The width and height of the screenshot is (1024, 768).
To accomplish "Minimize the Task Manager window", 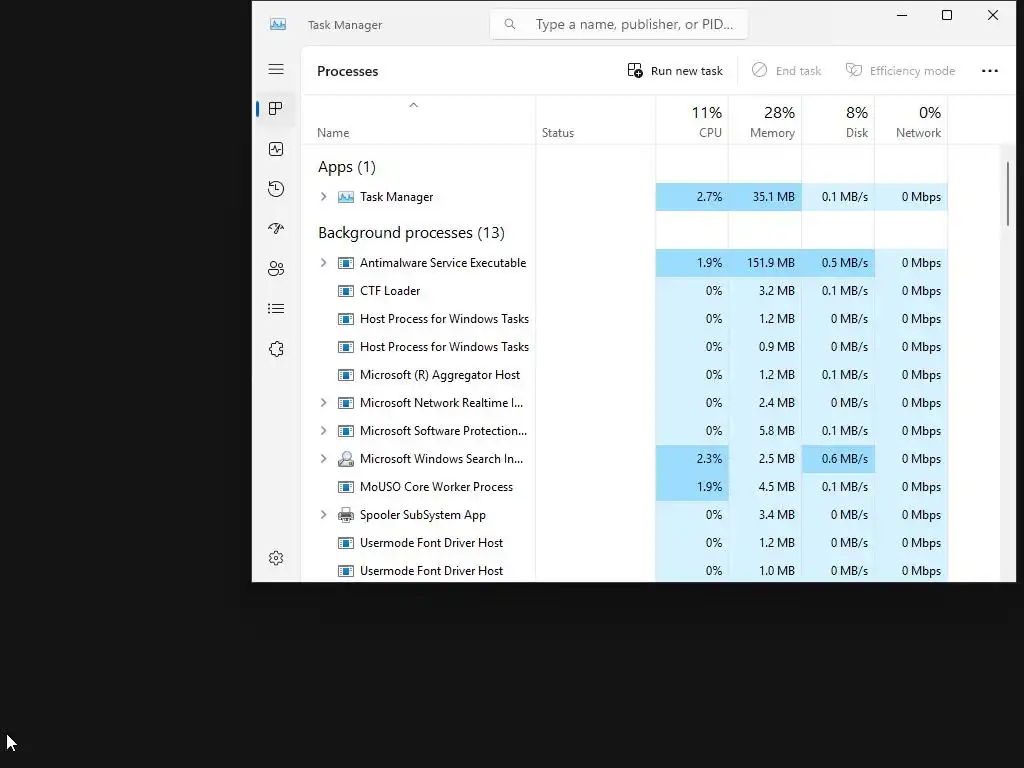I will (902, 15).
